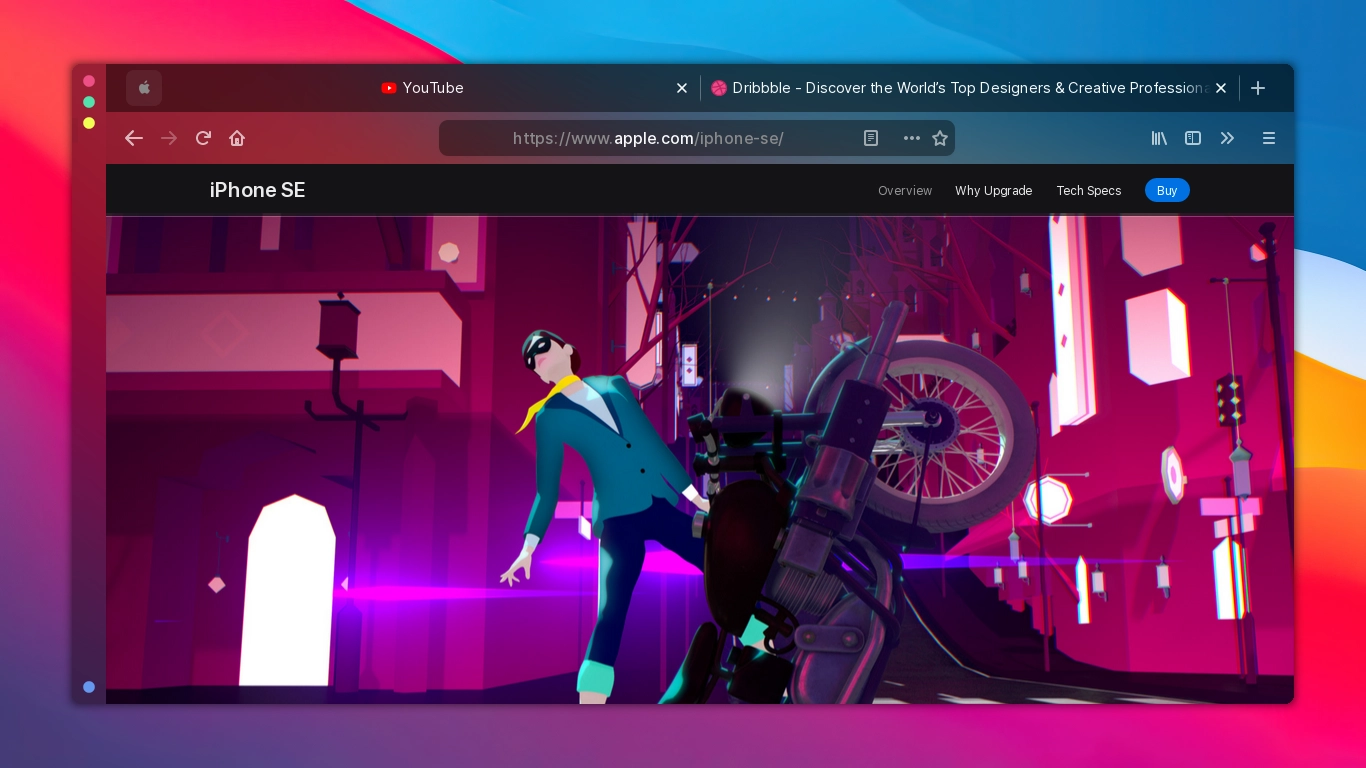The image size is (1366, 768).
Task: Click the iPhone SE page title
Action: point(257,190)
